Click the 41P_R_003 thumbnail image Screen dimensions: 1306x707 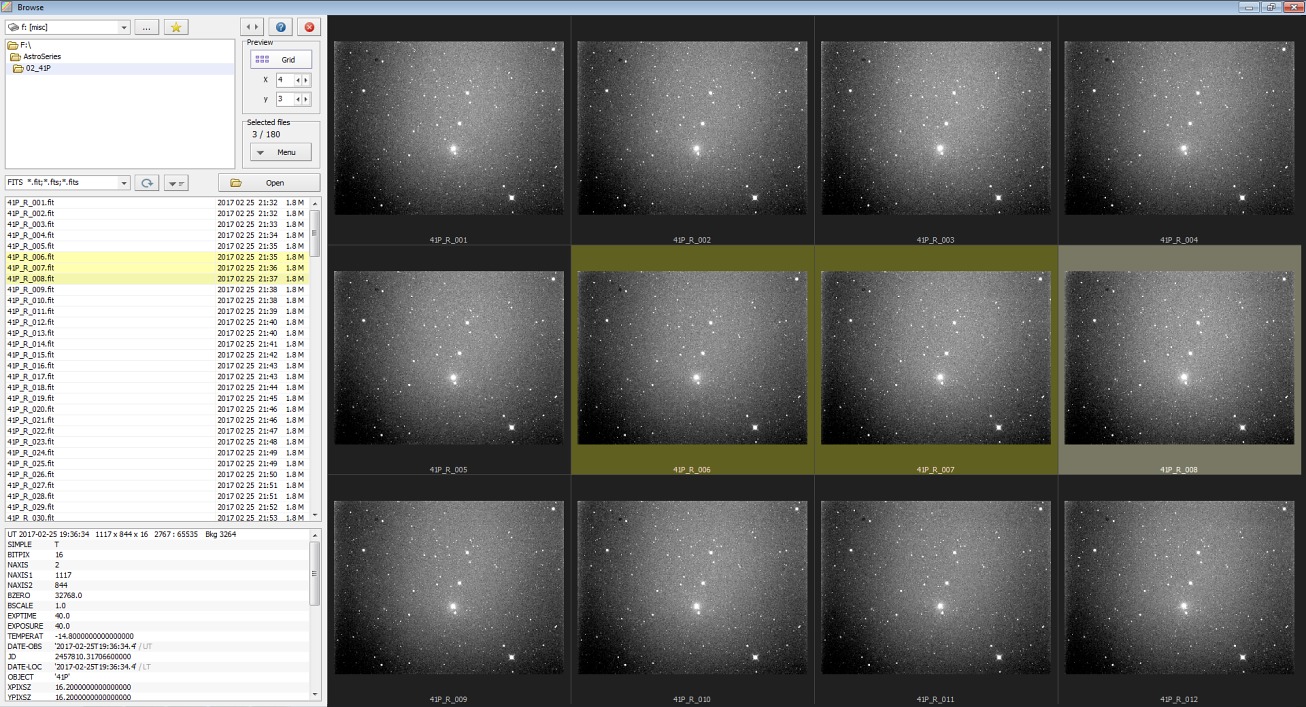point(936,128)
